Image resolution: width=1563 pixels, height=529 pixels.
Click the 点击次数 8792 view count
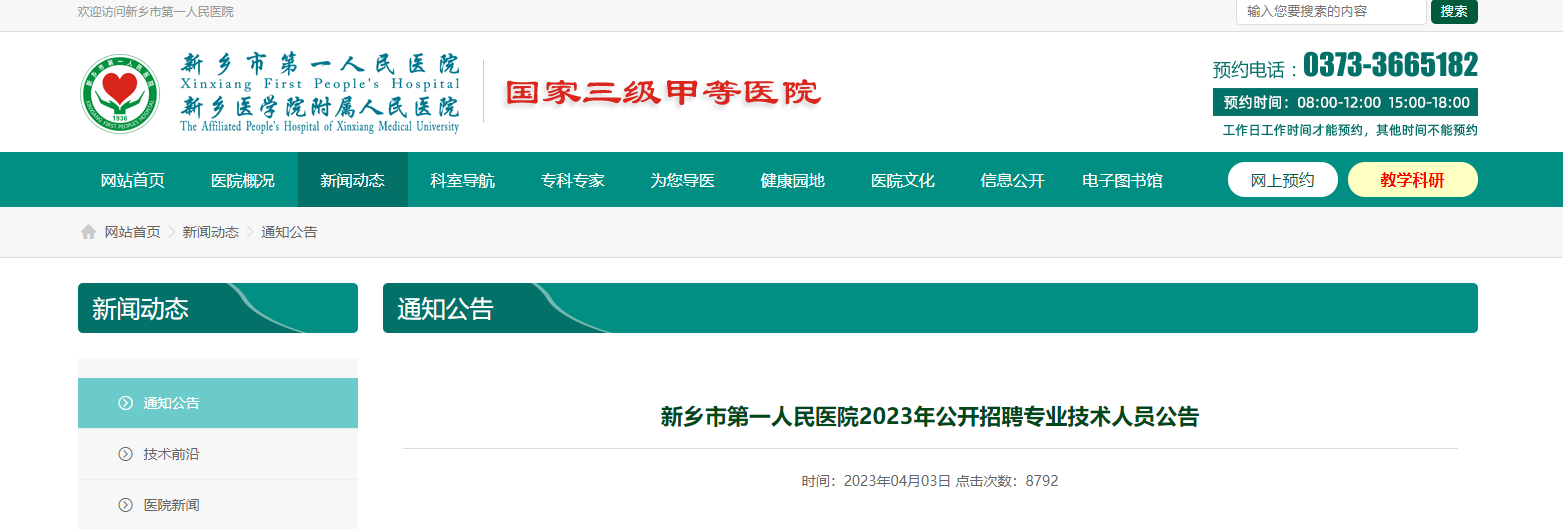(x=1007, y=481)
